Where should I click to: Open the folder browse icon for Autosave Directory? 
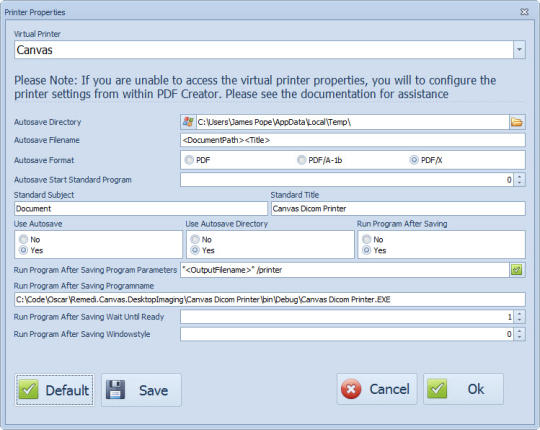[517, 122]
